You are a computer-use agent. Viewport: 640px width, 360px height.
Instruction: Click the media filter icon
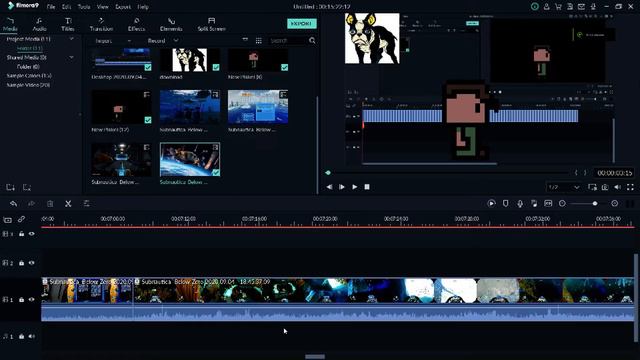[245, 40]
